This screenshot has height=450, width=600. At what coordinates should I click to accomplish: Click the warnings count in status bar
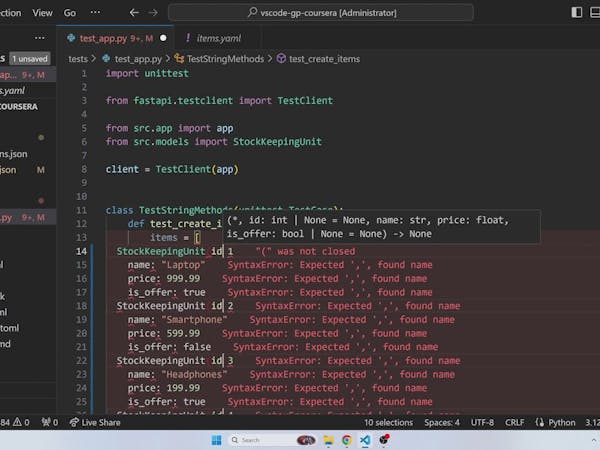click(x=21, y=422)
